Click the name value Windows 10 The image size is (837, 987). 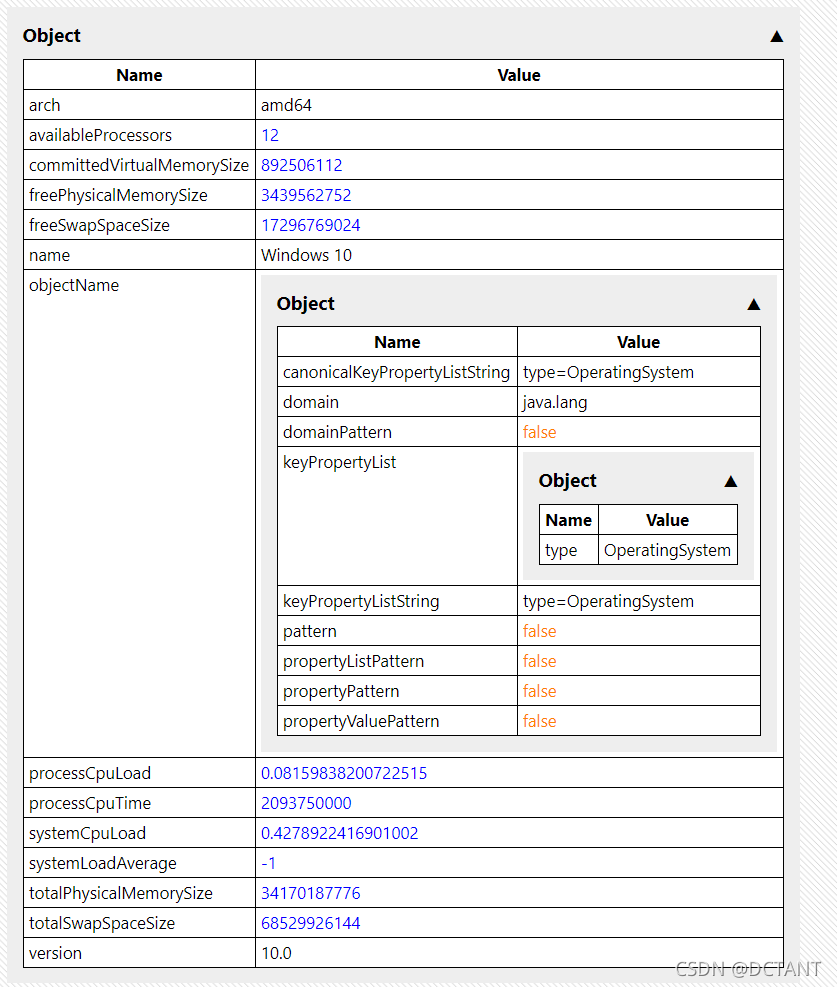tap(306, 254)
